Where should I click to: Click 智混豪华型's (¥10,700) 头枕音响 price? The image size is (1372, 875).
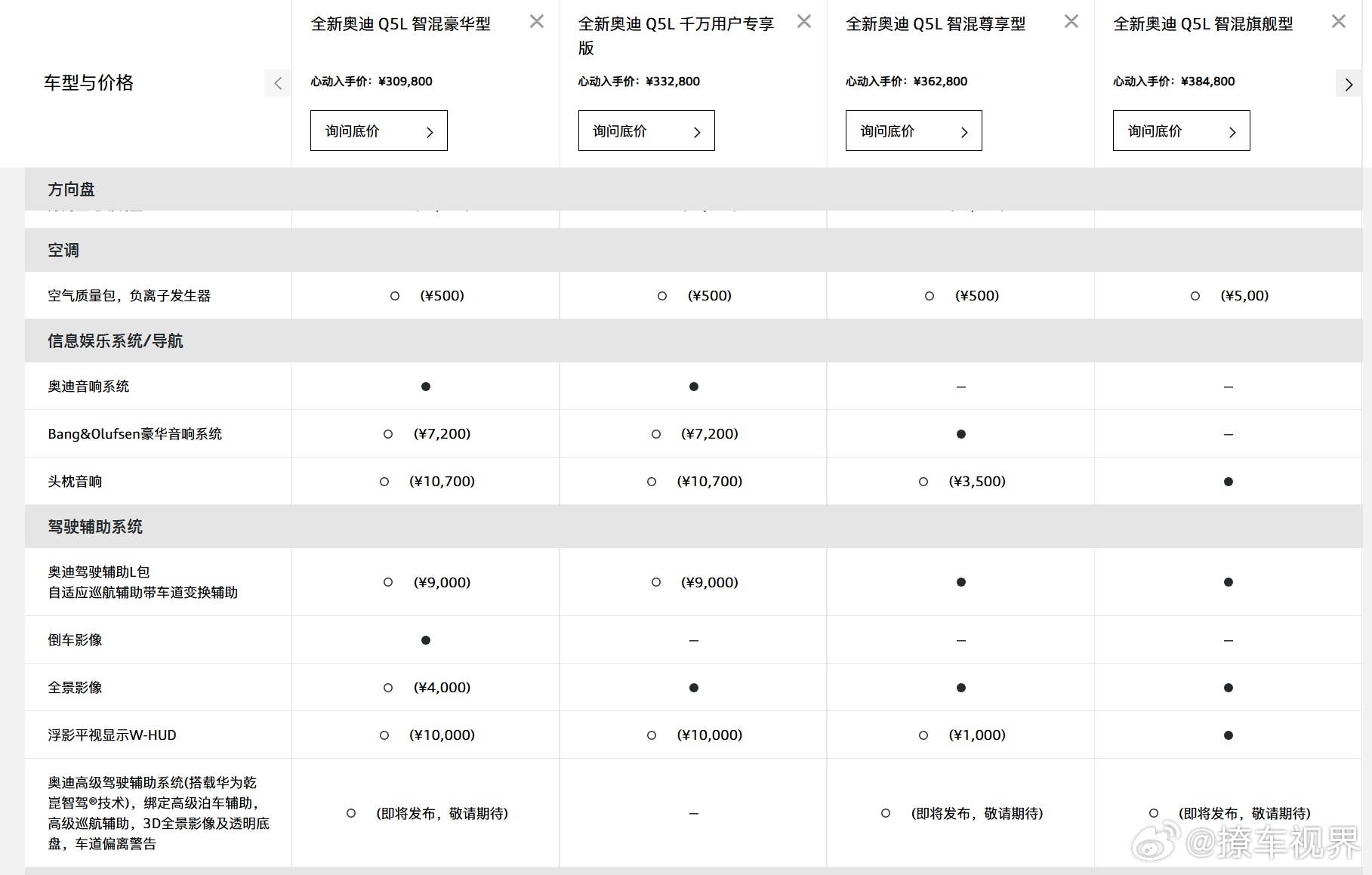pos(442,482)
